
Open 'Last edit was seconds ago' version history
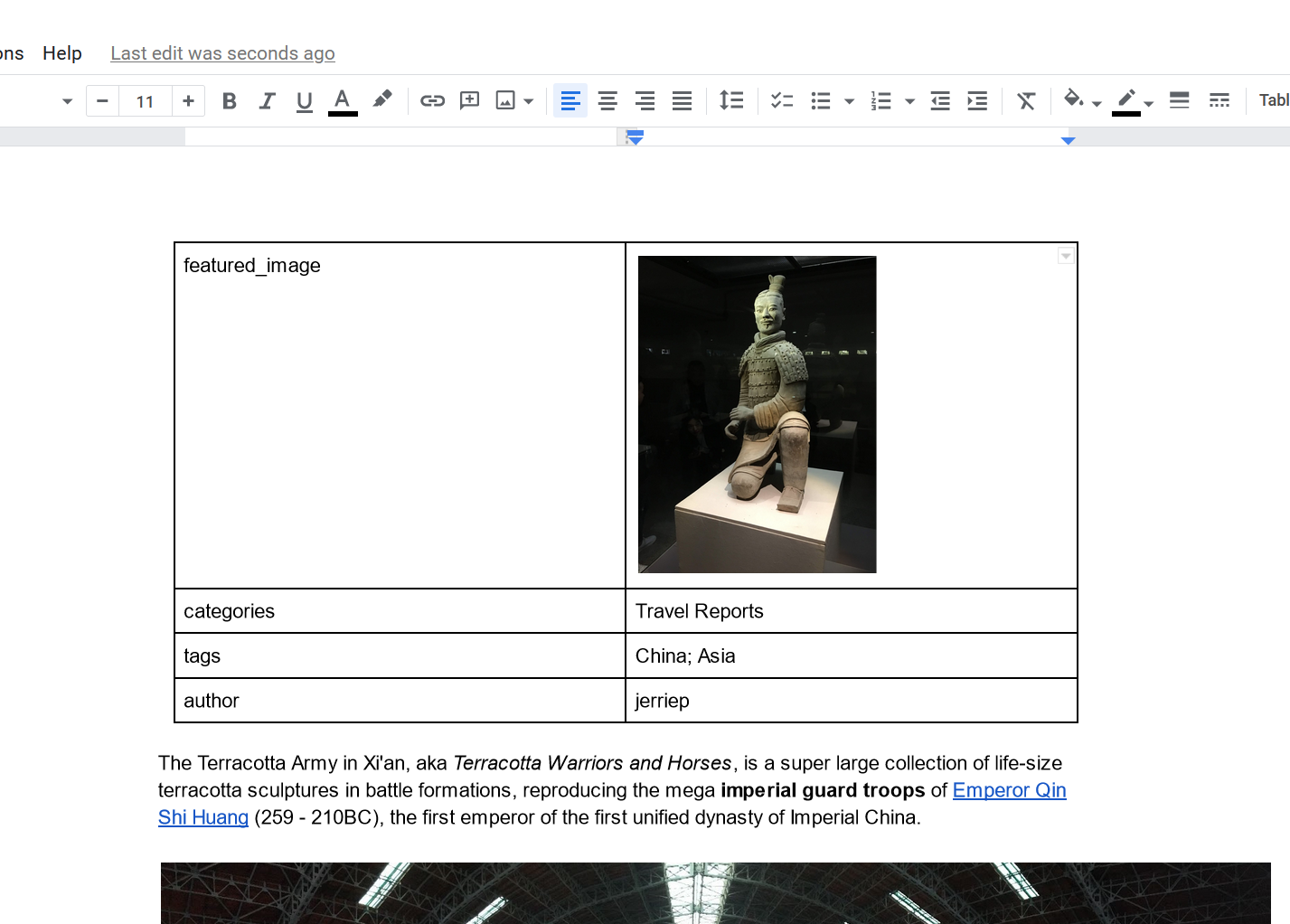click(x=222, y=53)
